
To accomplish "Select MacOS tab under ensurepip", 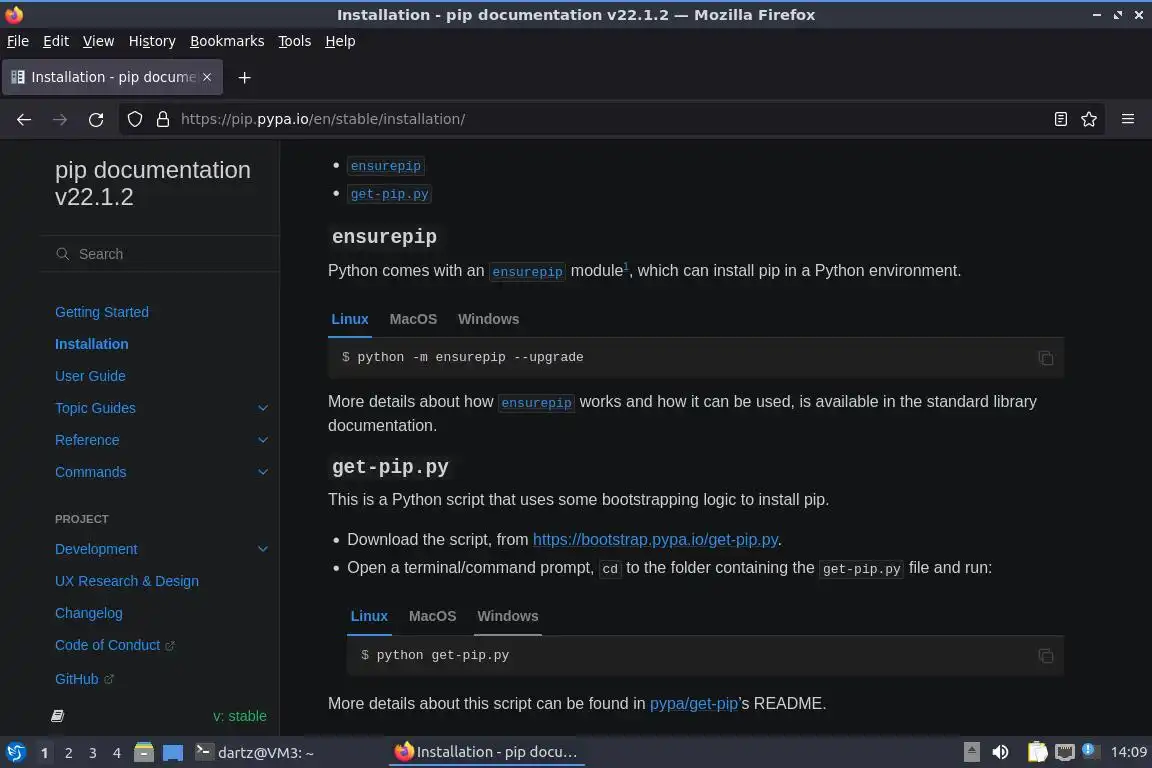I will (x=413, y=319).
